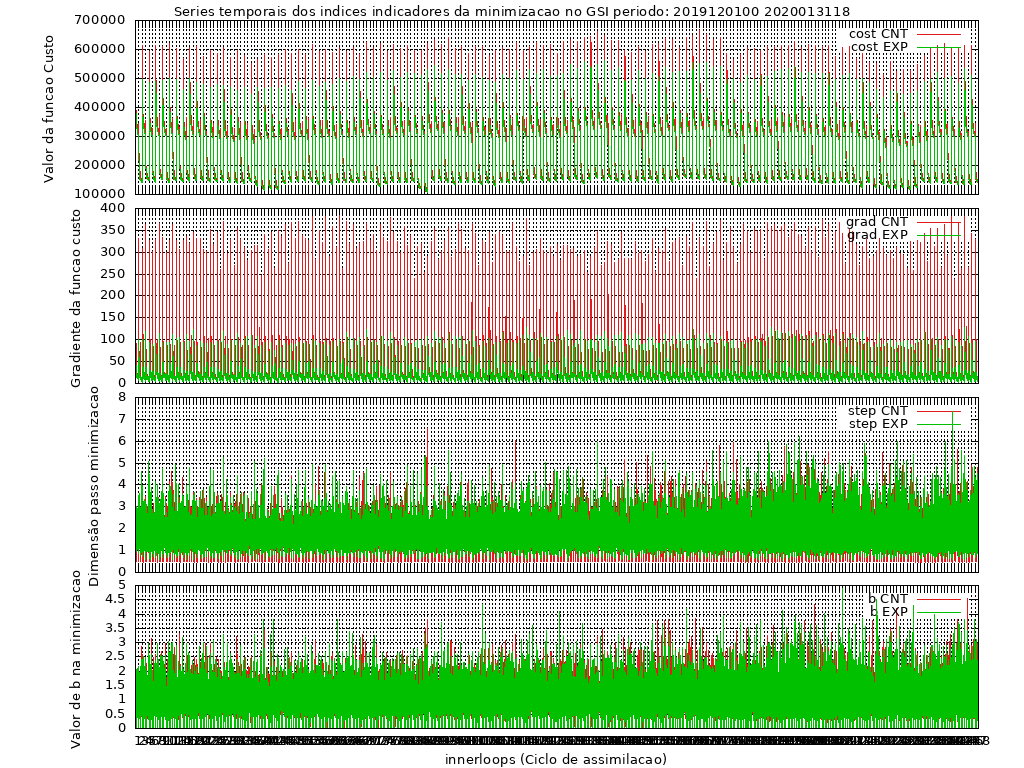Click the 8 tick on step axis
Viewport: 1024px width, 768px height.
point(122,397)
